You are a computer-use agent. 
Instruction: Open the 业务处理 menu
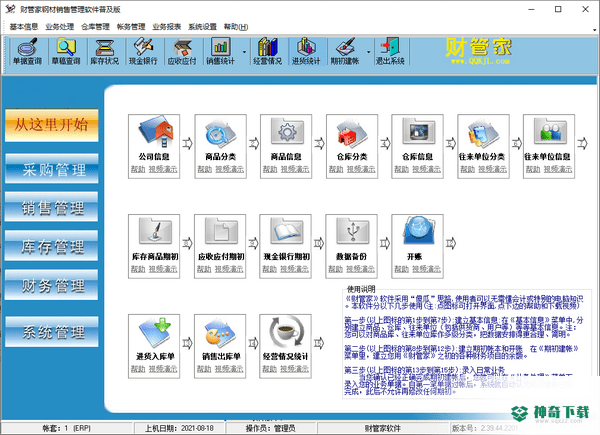59,26
